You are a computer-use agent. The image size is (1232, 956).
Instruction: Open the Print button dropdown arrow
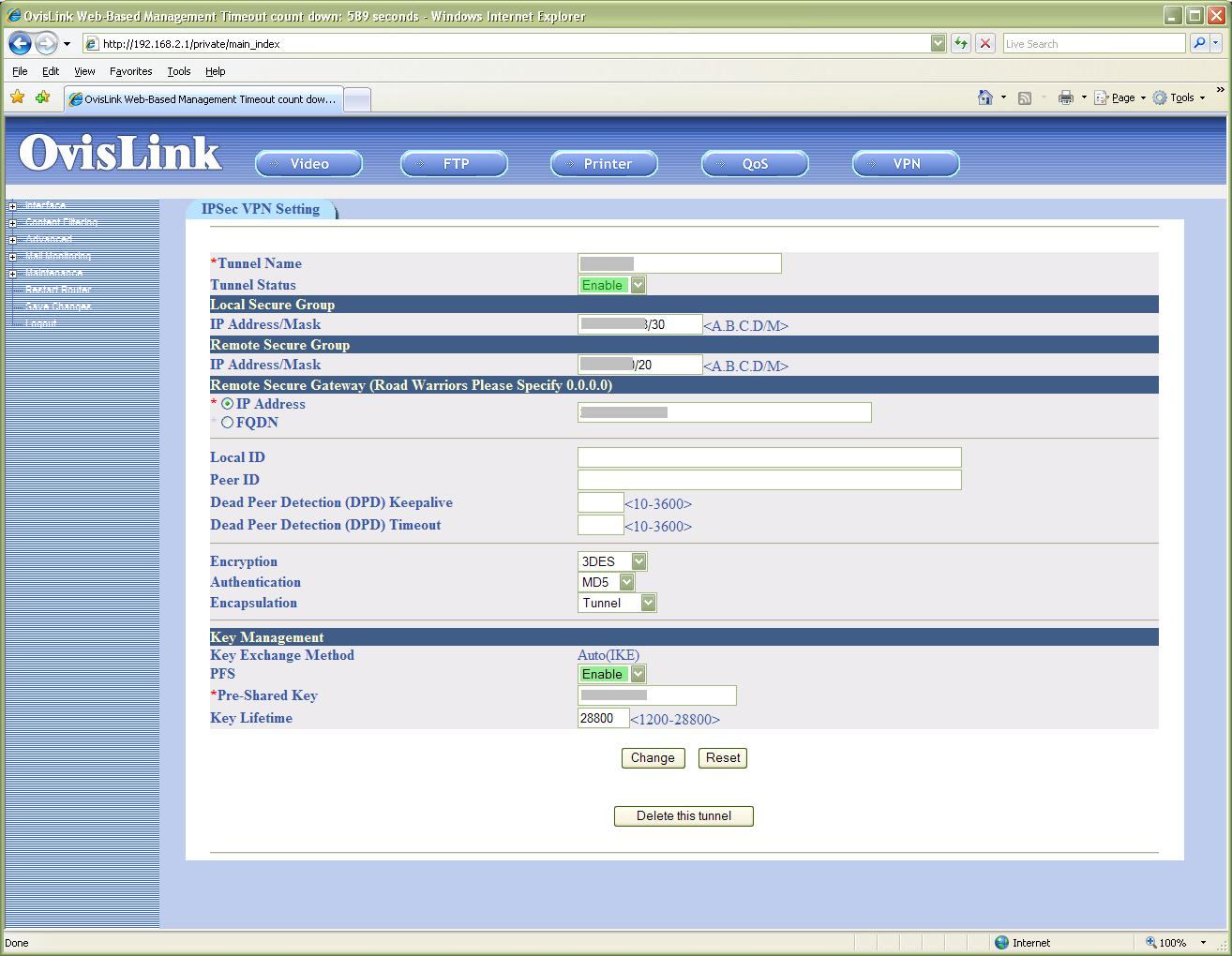1084,97
